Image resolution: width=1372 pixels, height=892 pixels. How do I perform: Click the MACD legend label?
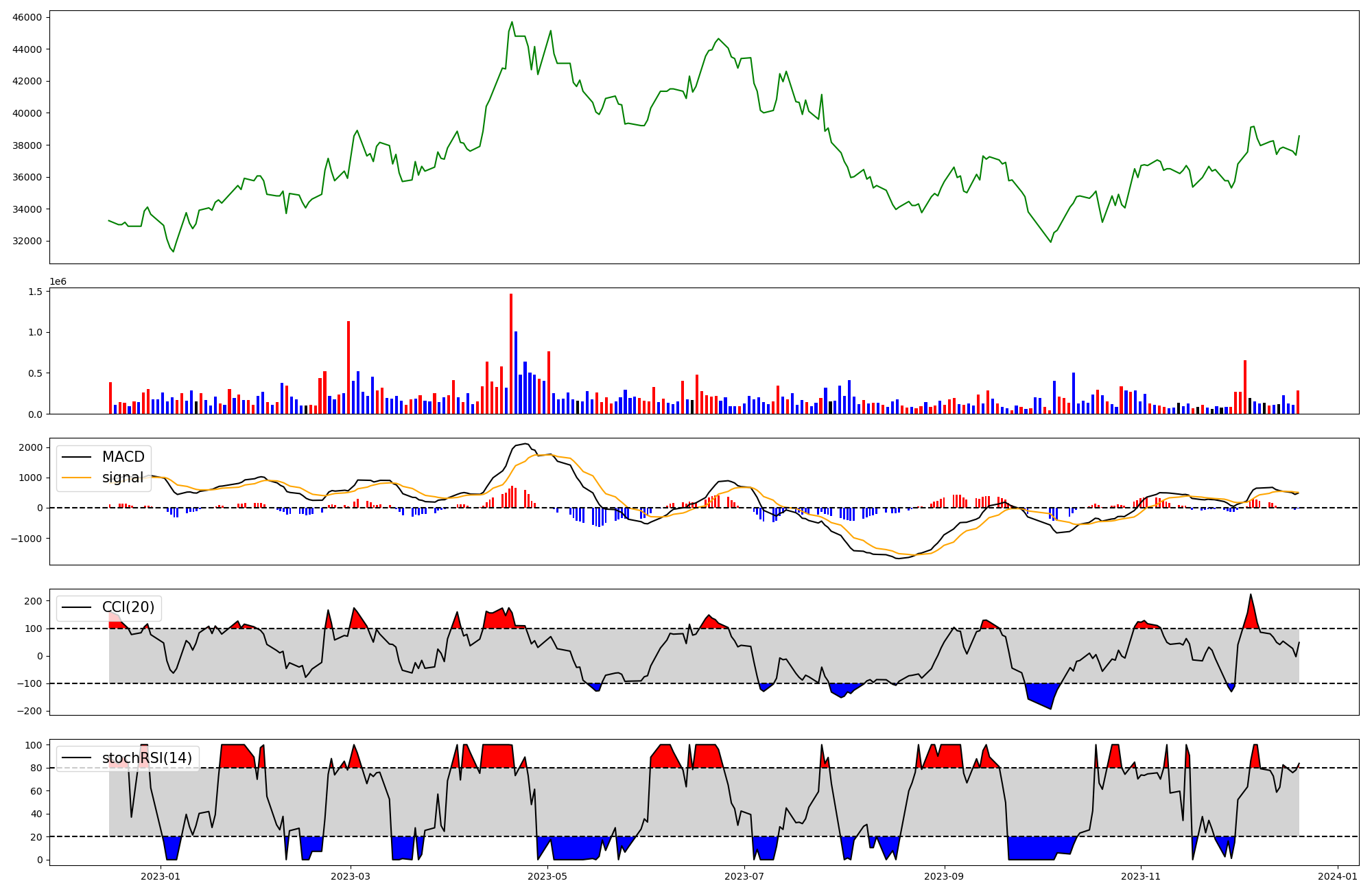point(123,457)
